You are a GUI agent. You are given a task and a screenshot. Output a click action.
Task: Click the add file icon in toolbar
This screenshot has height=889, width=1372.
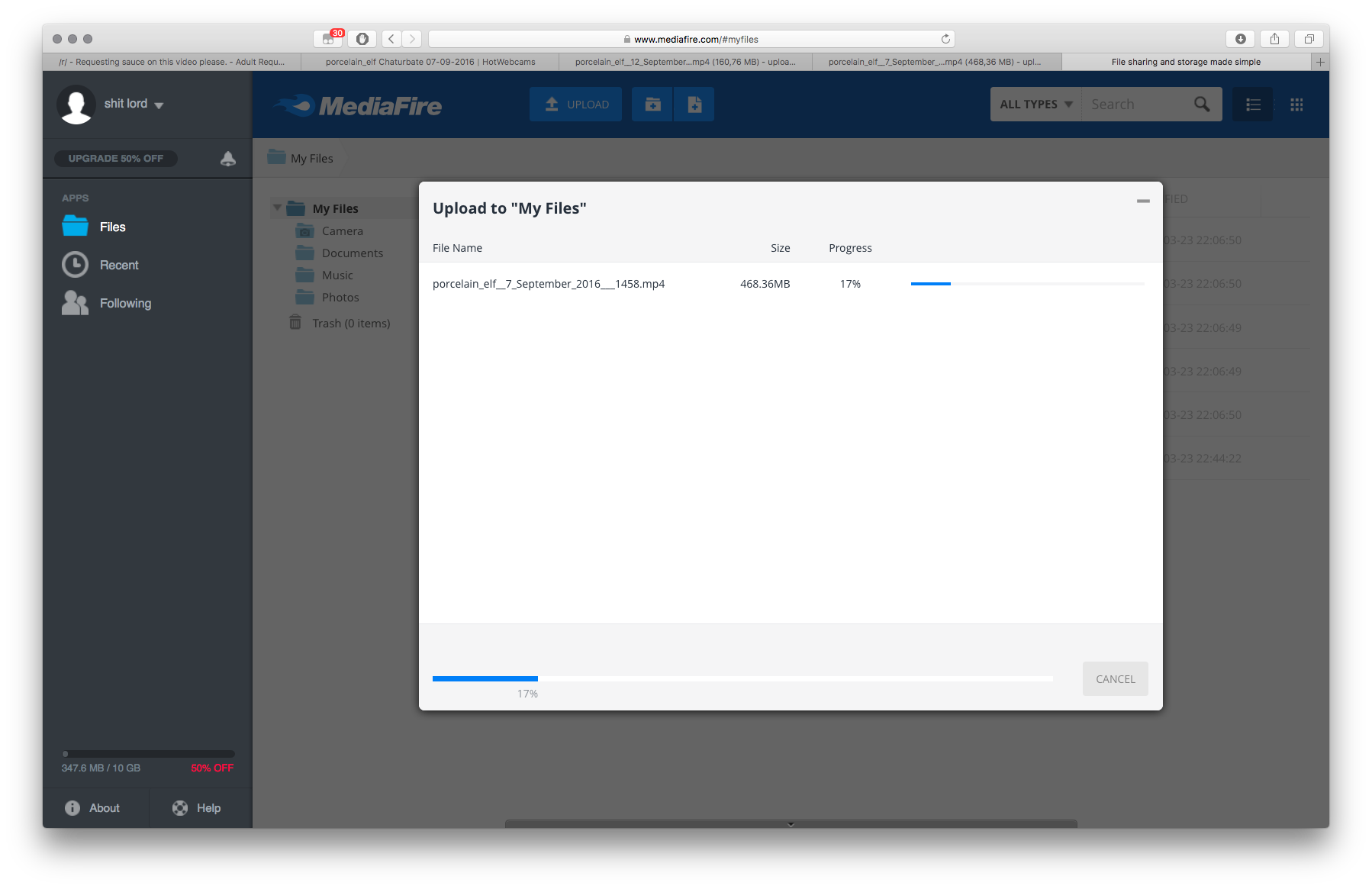(694, 105)
